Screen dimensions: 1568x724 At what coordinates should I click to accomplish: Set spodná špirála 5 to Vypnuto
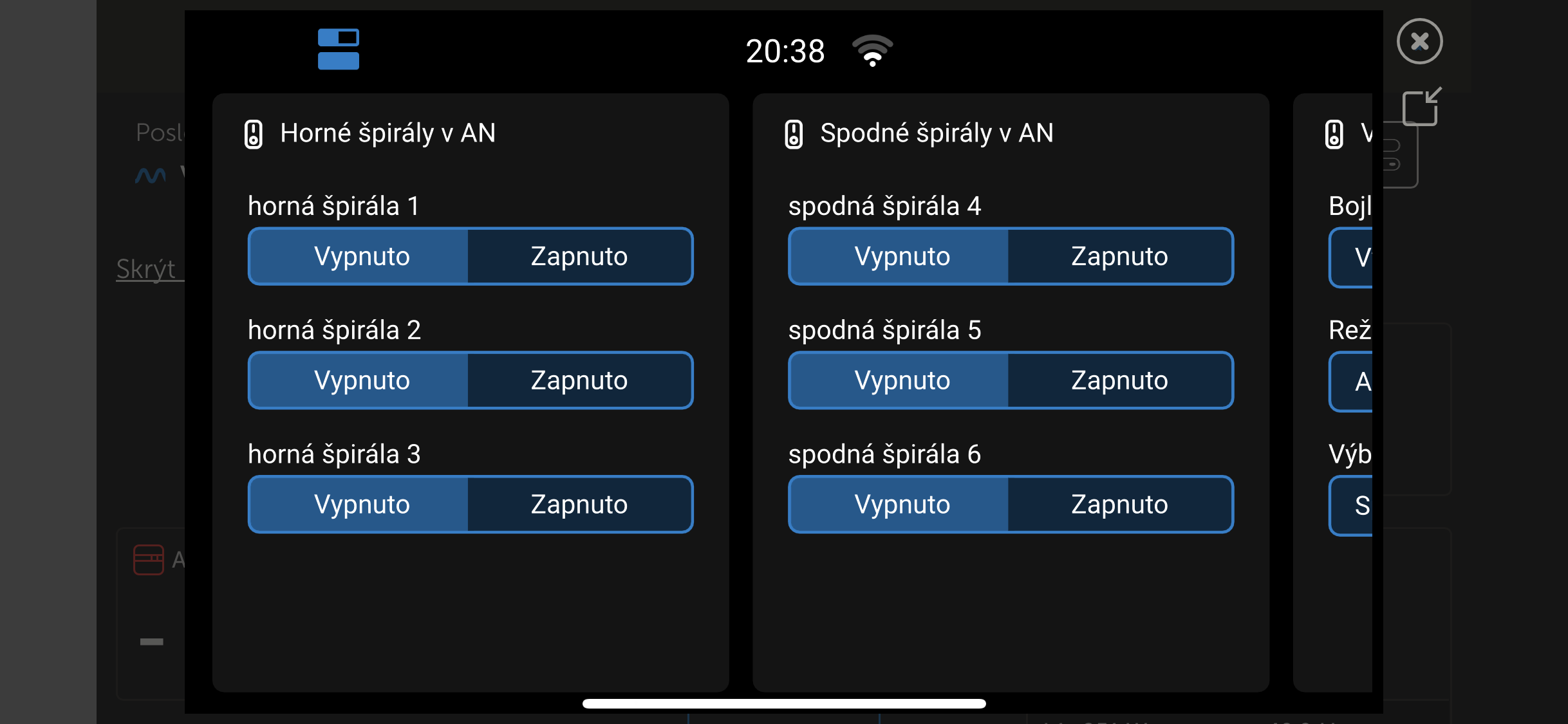[x=901, y=380]
